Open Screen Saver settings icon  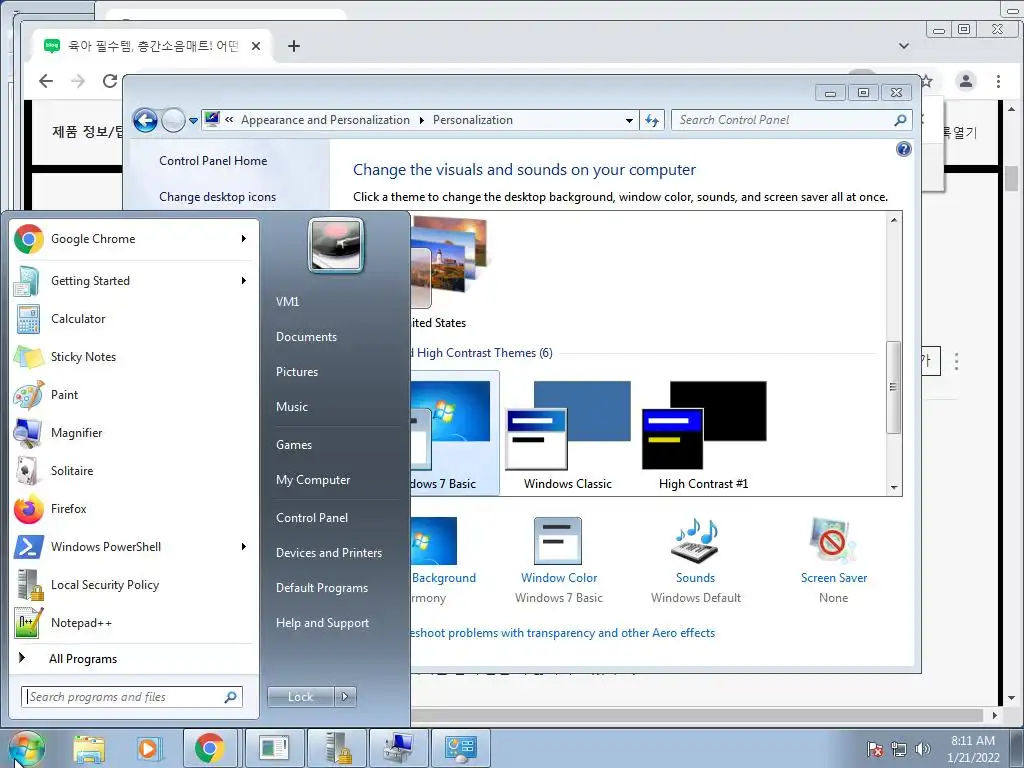point(833,541)
